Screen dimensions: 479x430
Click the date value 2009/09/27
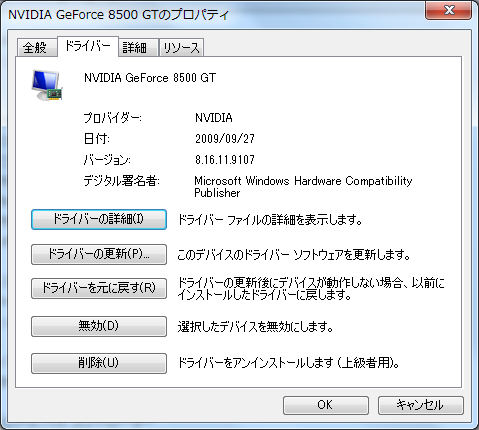point(225,139)
